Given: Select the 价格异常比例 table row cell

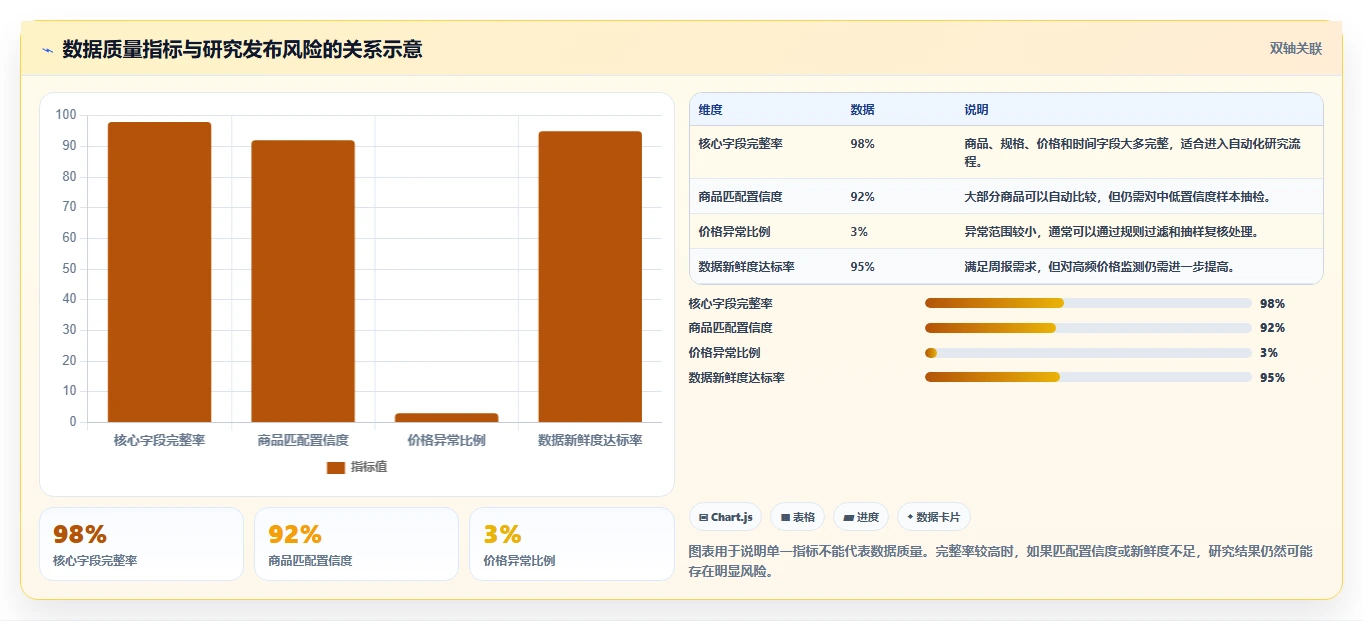Looking at the screenshot, I should coord(735,232).
